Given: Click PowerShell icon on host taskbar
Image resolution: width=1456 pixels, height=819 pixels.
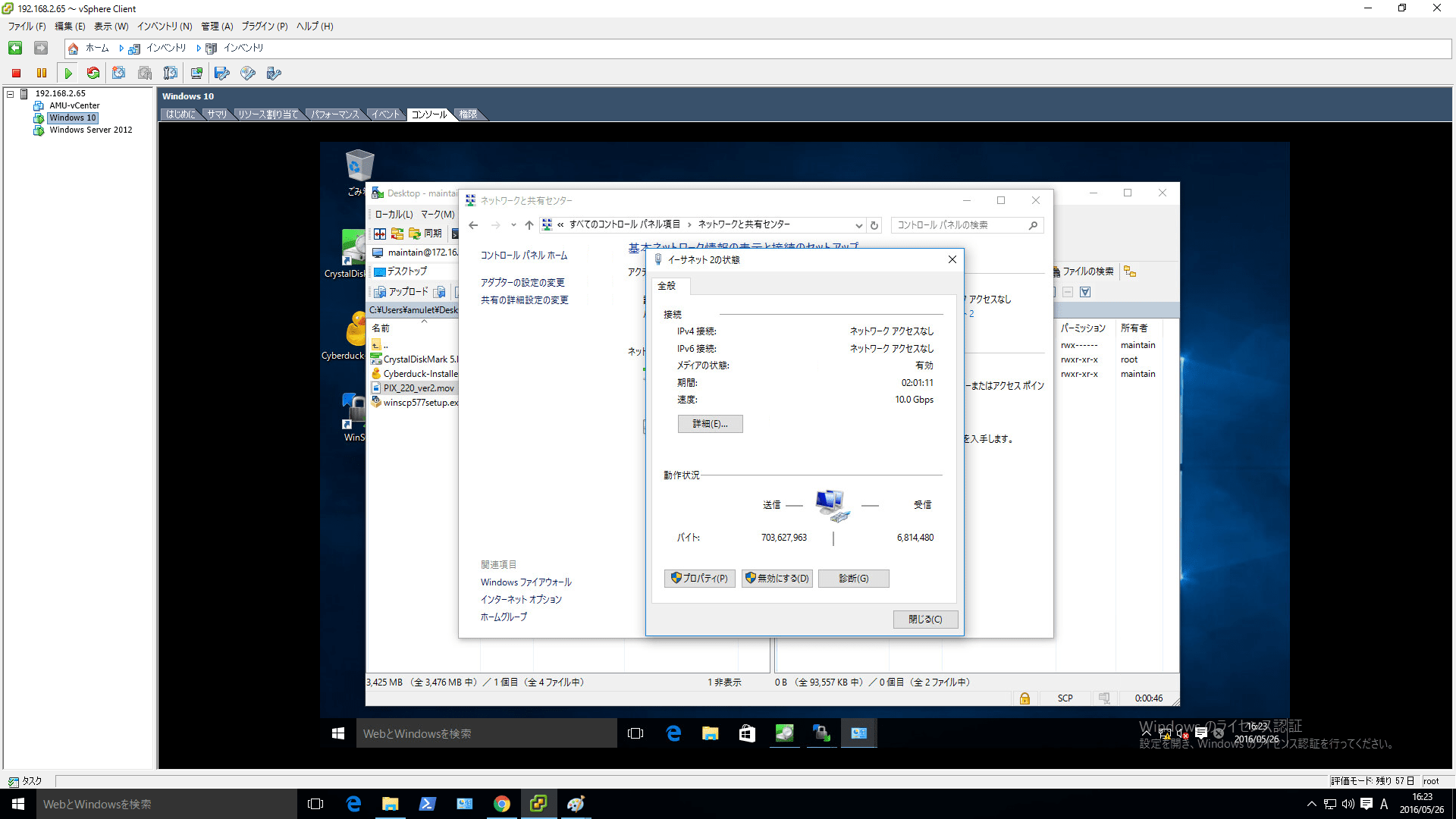Looking at the screenshot, I should pos(427,804).
